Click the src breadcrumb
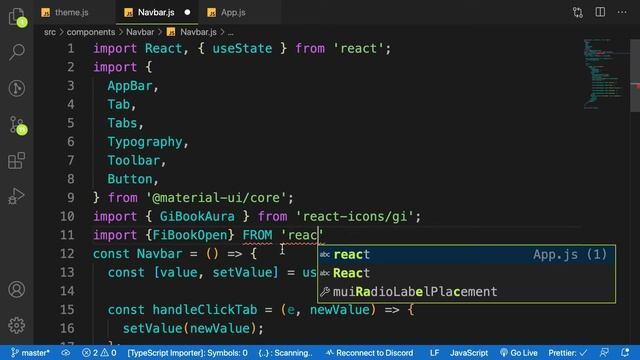Image resolution: width=640 pixels, height=360 pixels. tap(50, 32)
